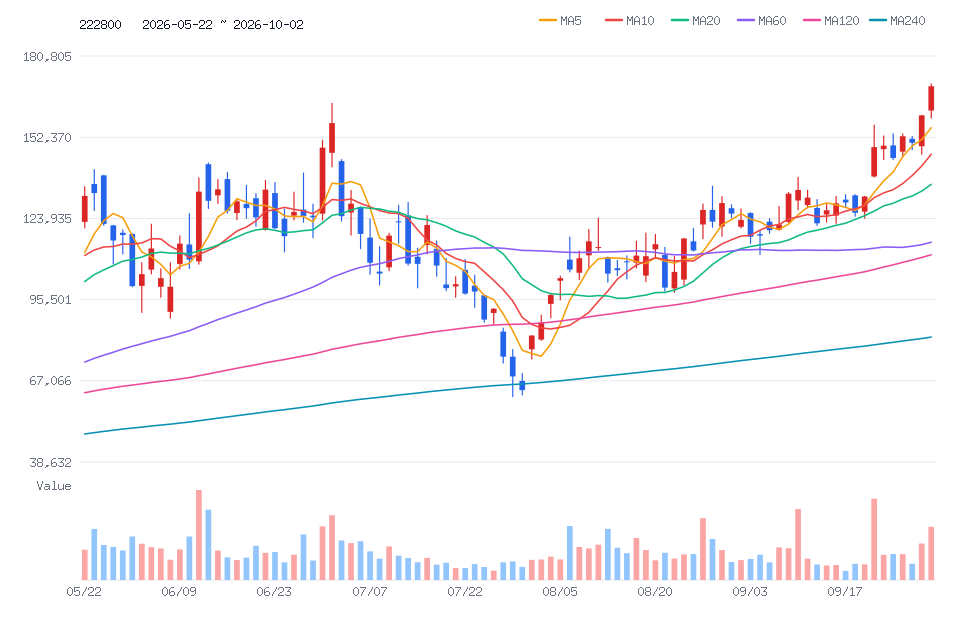Select the stock code 222800 text
960x620 pixels.
click(100, 24)
